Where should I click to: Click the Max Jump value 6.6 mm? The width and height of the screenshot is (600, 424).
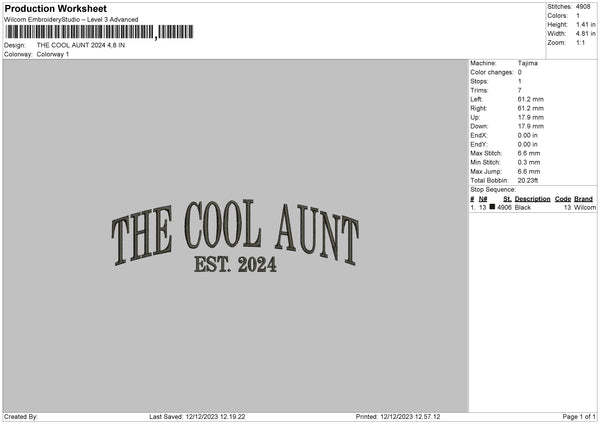529,171
